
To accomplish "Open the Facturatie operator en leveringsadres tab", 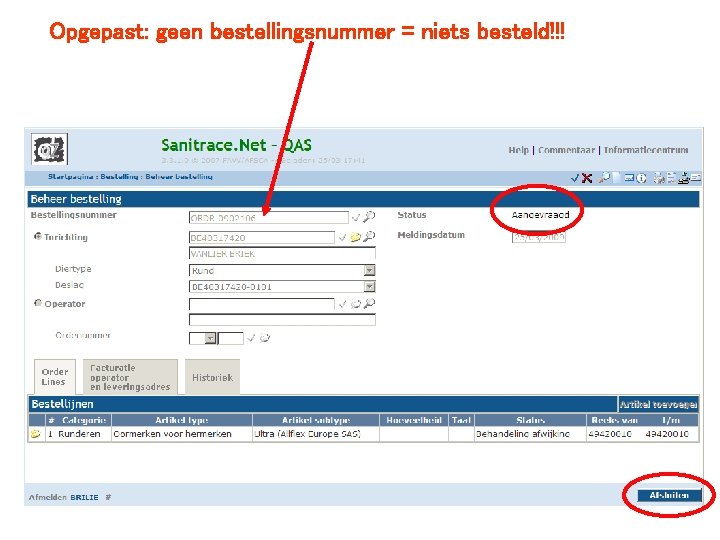I will (x=130, y=377).
